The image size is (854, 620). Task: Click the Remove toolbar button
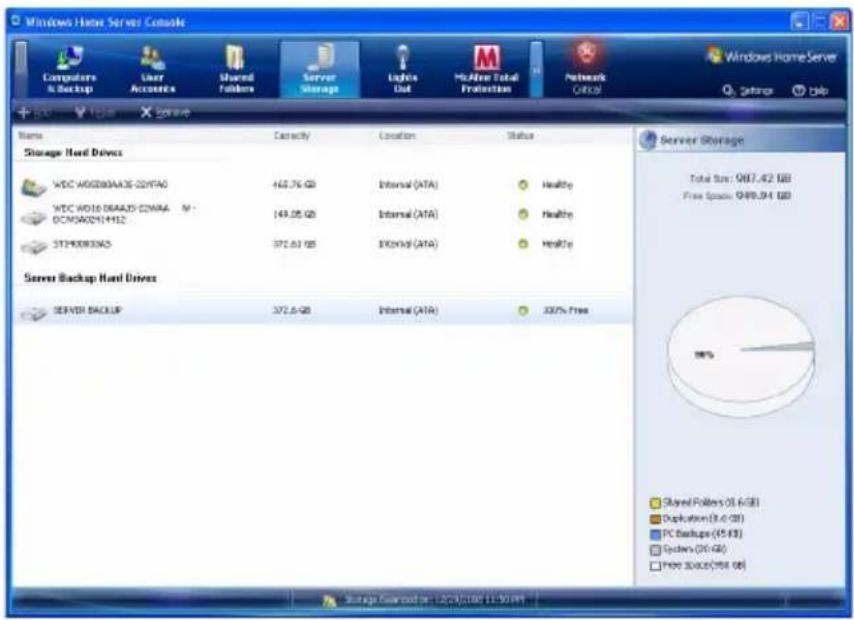165,113
